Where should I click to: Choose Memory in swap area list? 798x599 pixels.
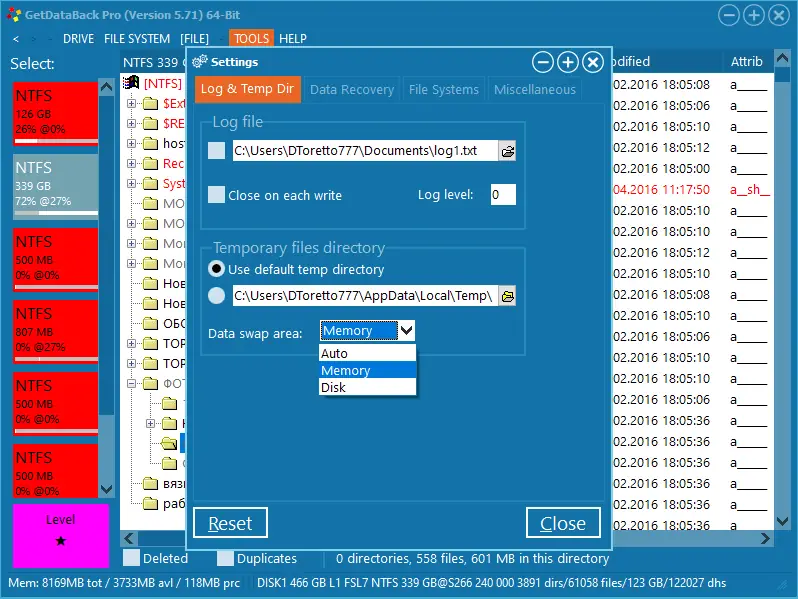(367, 370)
